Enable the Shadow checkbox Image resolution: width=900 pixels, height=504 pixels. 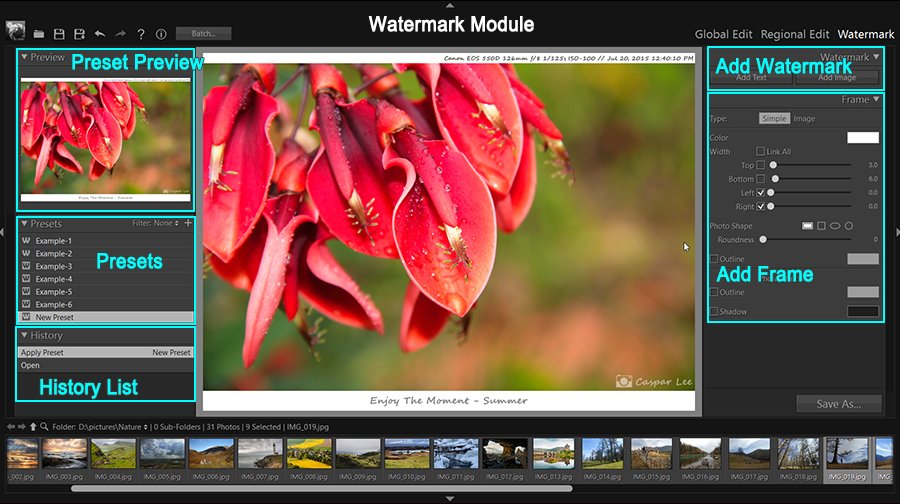click(714, 312)
